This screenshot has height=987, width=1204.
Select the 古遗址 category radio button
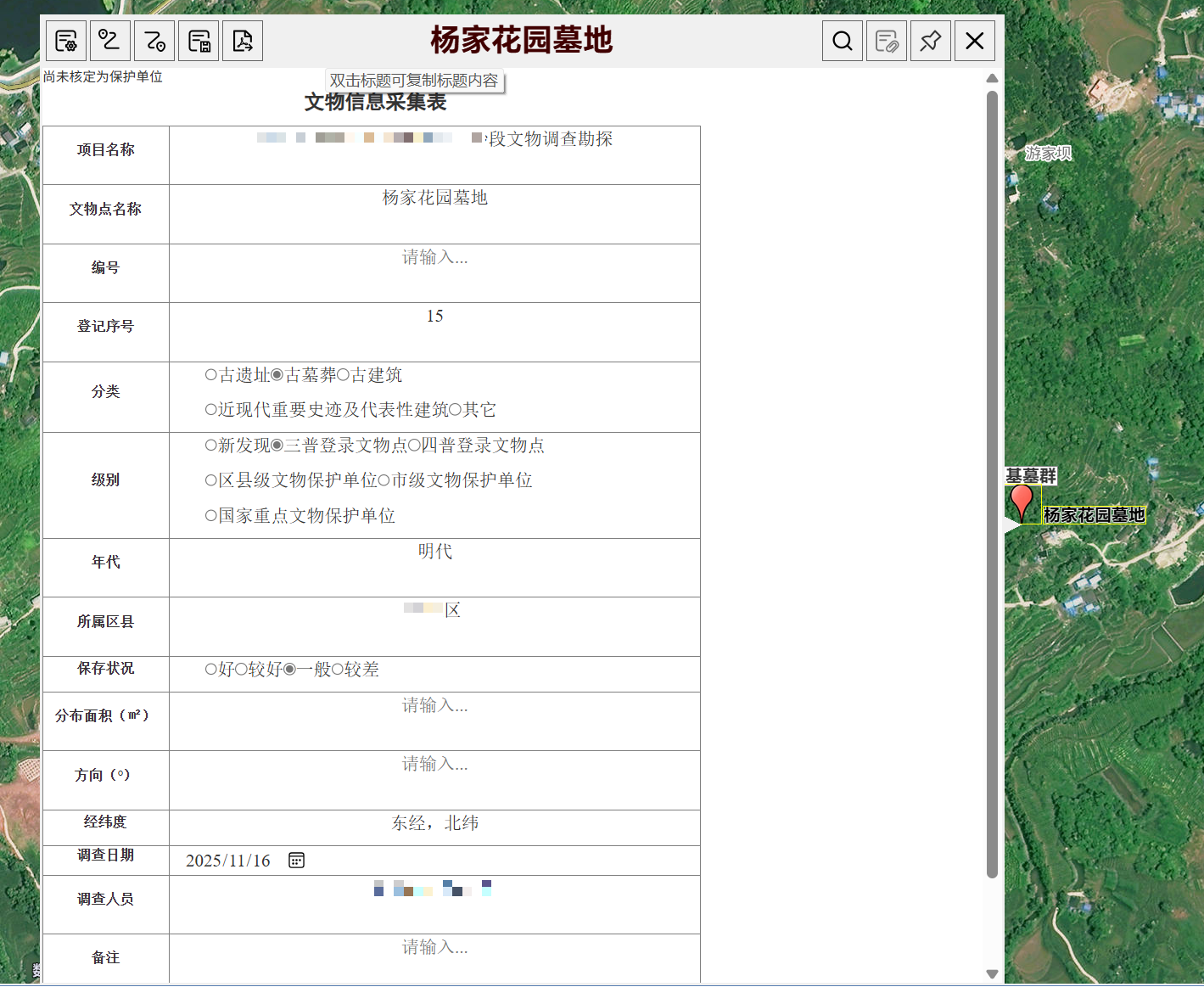211,375
